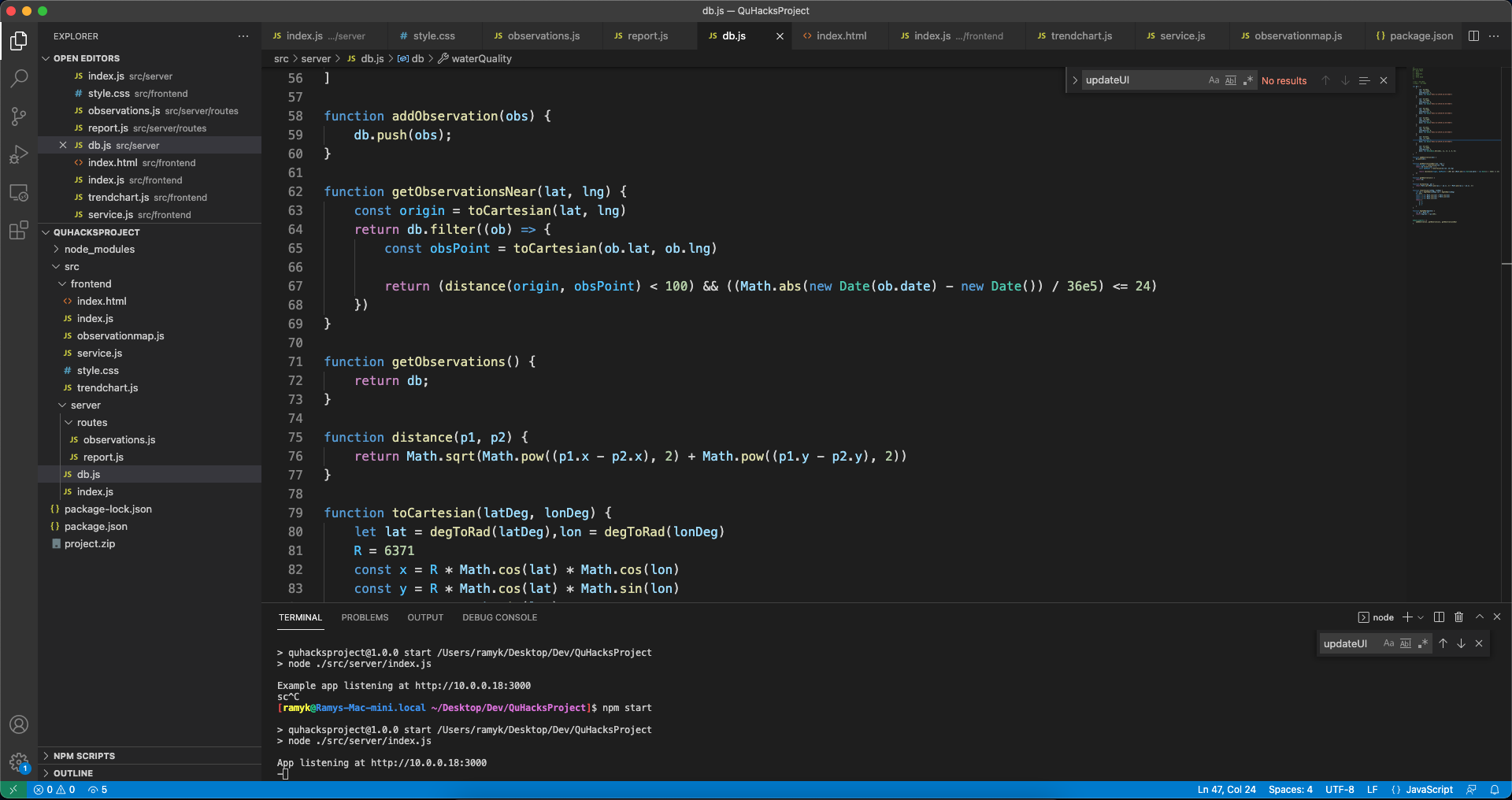This screenshot has height=800, width=1512.
Task: Click the Split Editor Right icon
Action: point(1473,36)
